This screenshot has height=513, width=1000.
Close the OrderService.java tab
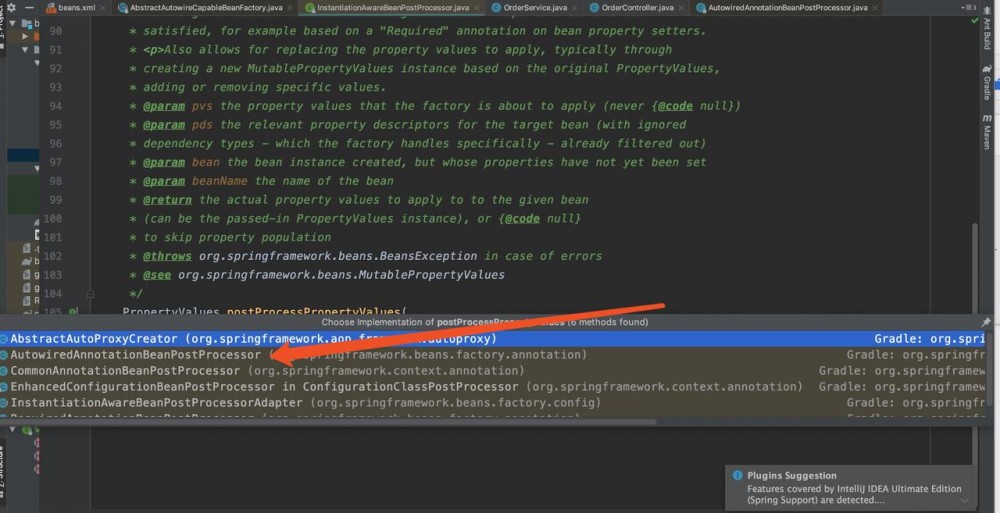coord(573,8)
